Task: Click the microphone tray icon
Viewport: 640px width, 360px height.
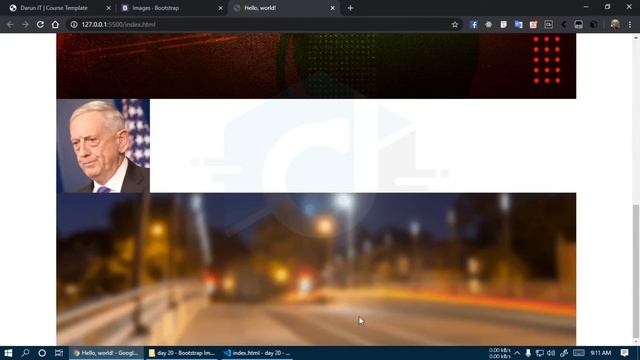Action: point(528,353)
